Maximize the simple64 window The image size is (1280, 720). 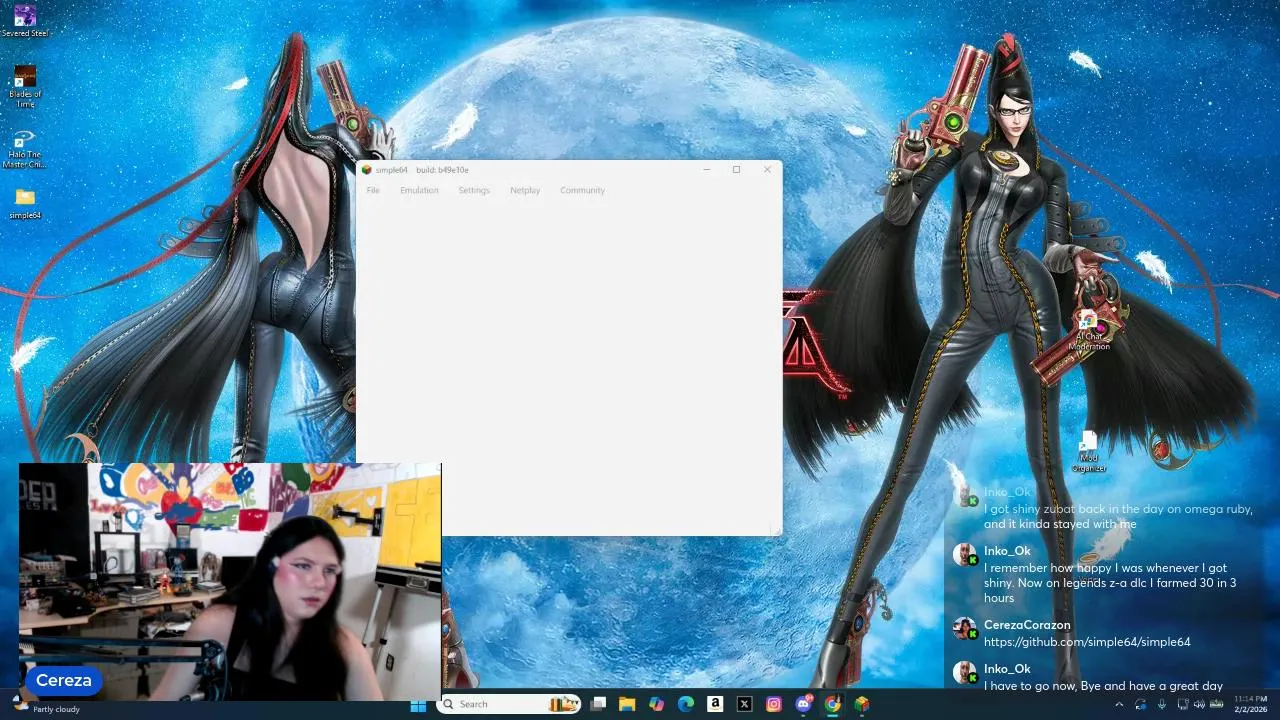(736, 170)
